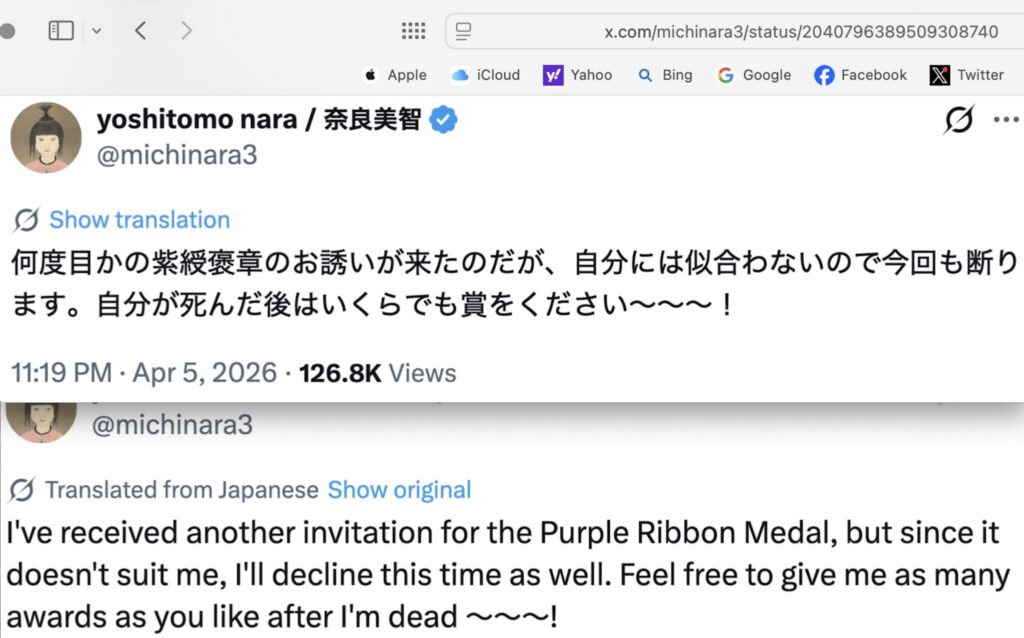Click the Safari tab bar display icon

click(x=462, y=31)
